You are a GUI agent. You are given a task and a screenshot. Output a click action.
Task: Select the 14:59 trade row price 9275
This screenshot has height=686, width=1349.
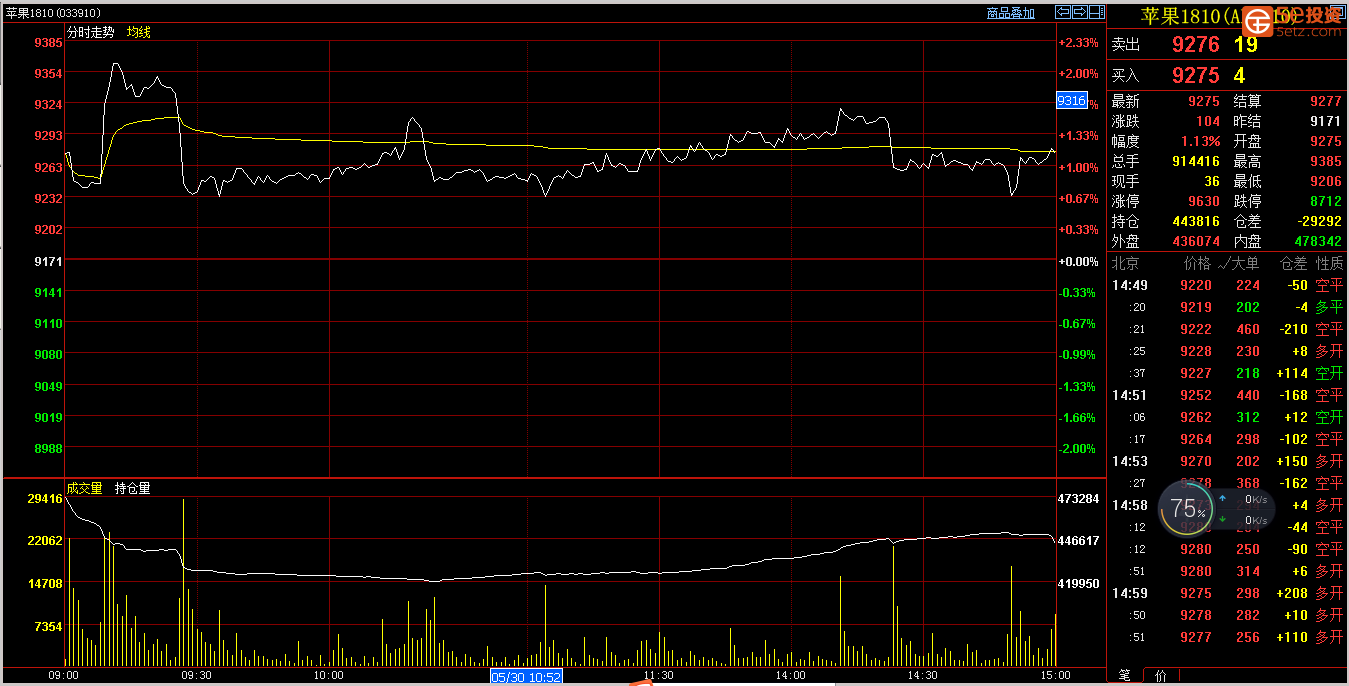(1196, 593)
